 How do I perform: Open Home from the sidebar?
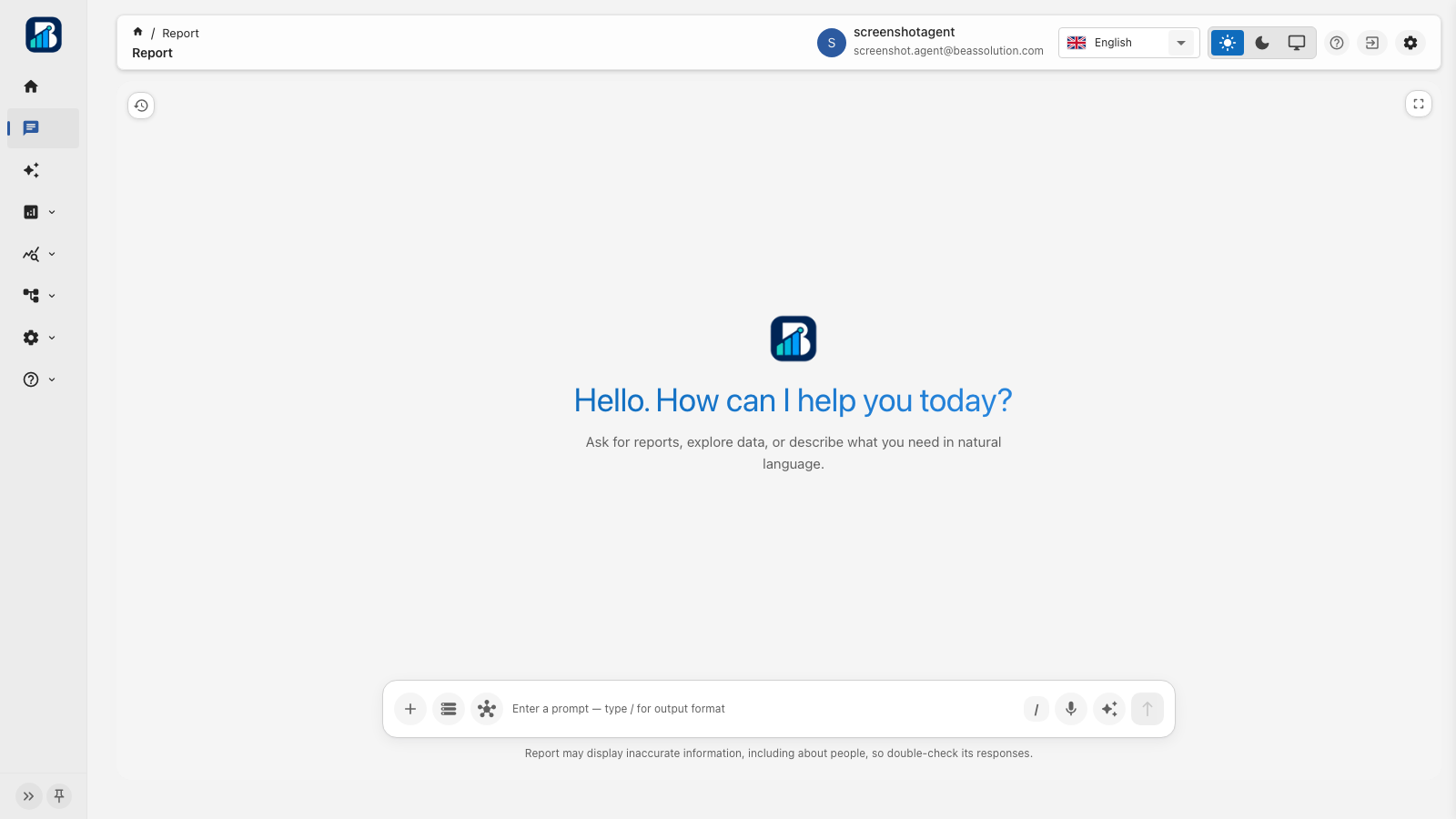(31, 86)
